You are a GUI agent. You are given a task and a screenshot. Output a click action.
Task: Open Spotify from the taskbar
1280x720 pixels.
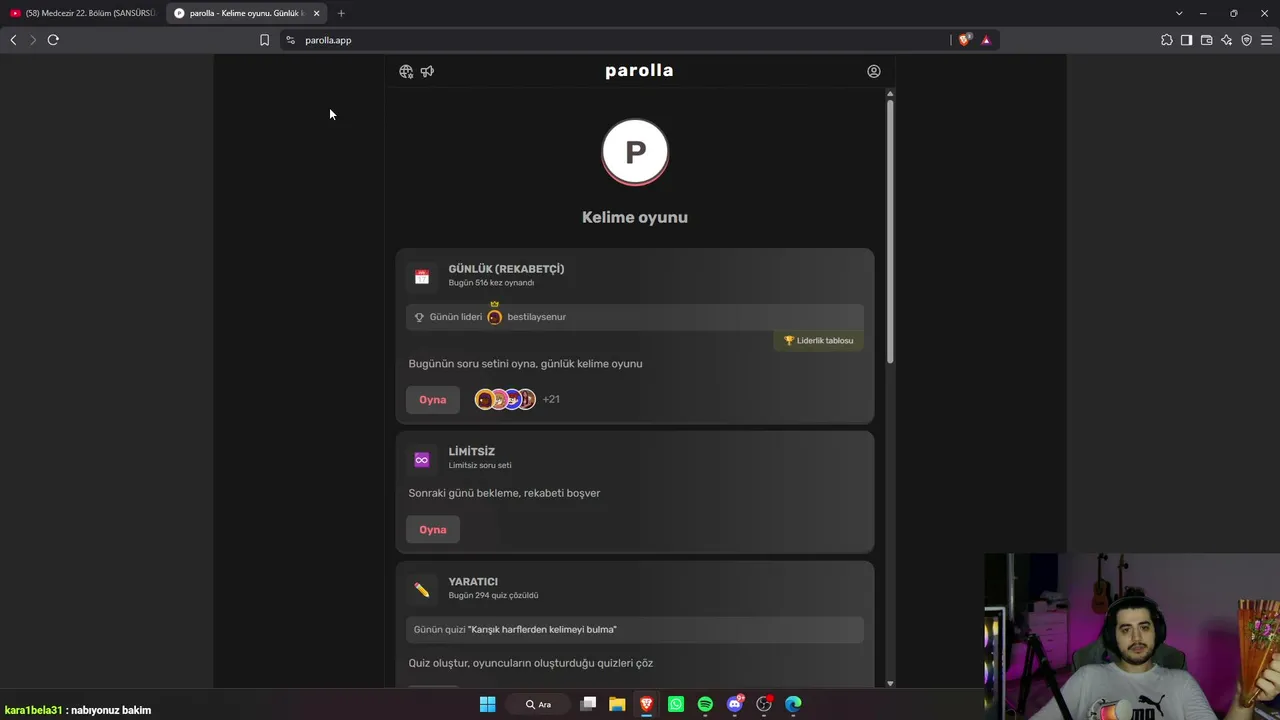click(705, 704)
